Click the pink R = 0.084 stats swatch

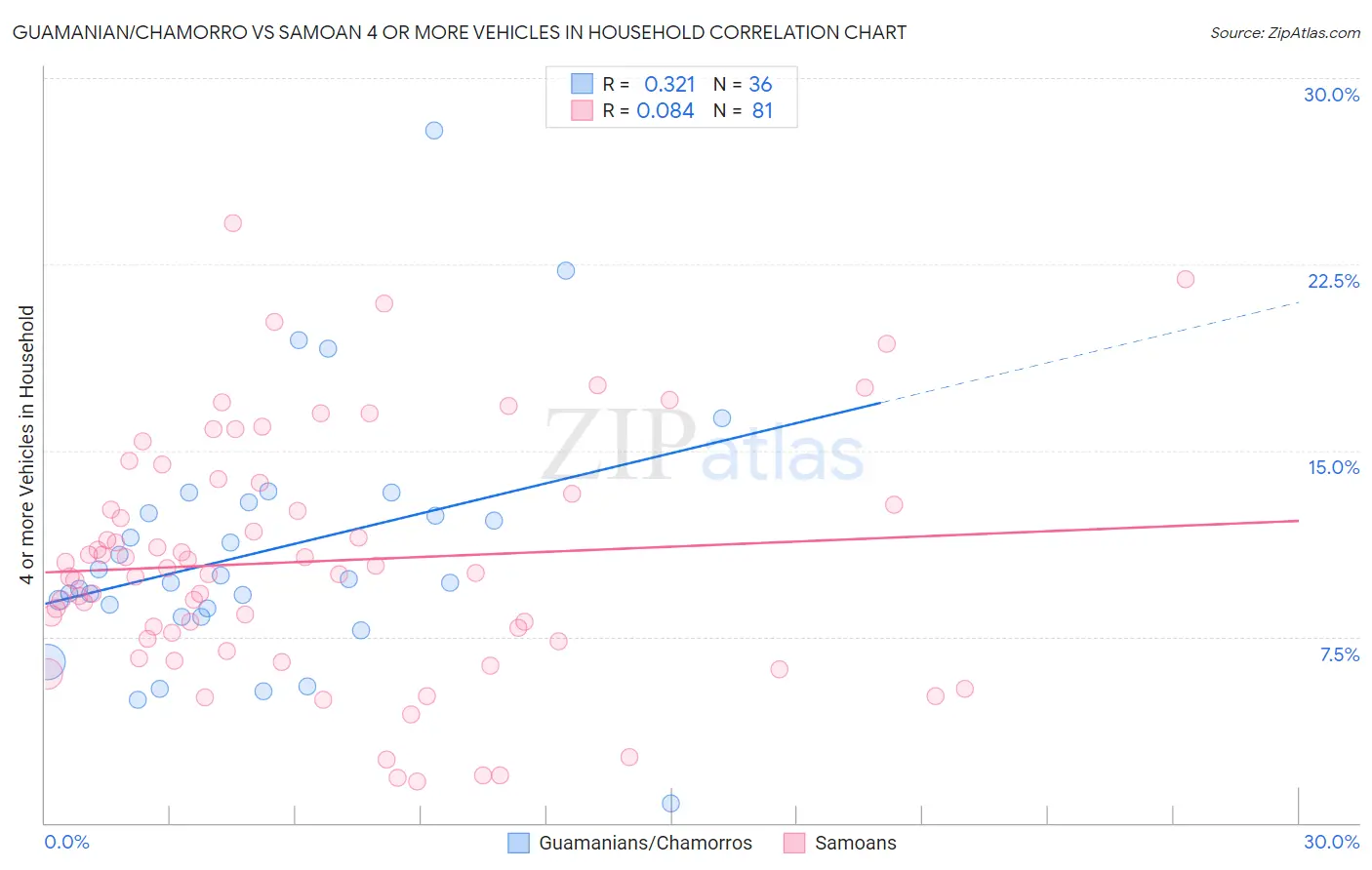[582, 110]
